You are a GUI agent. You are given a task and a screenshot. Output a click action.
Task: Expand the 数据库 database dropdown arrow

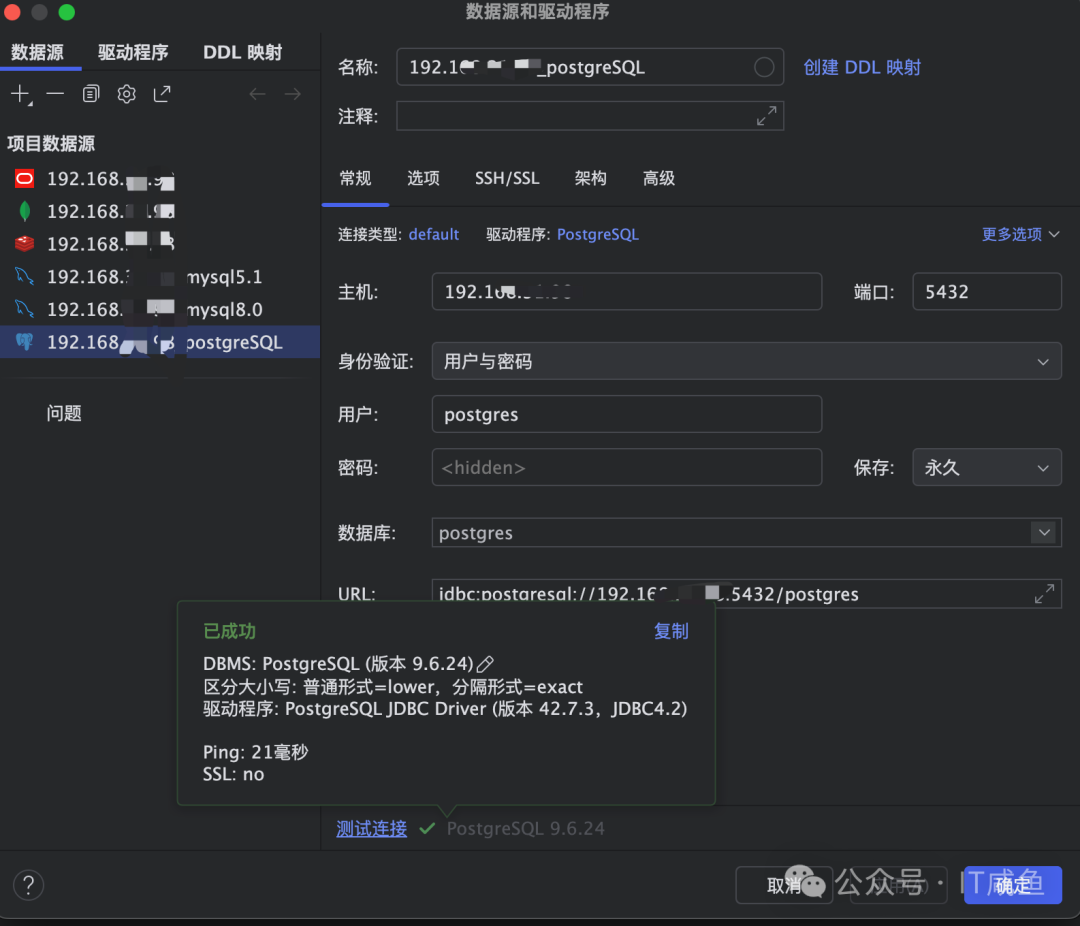click(x=1044, y=532)
